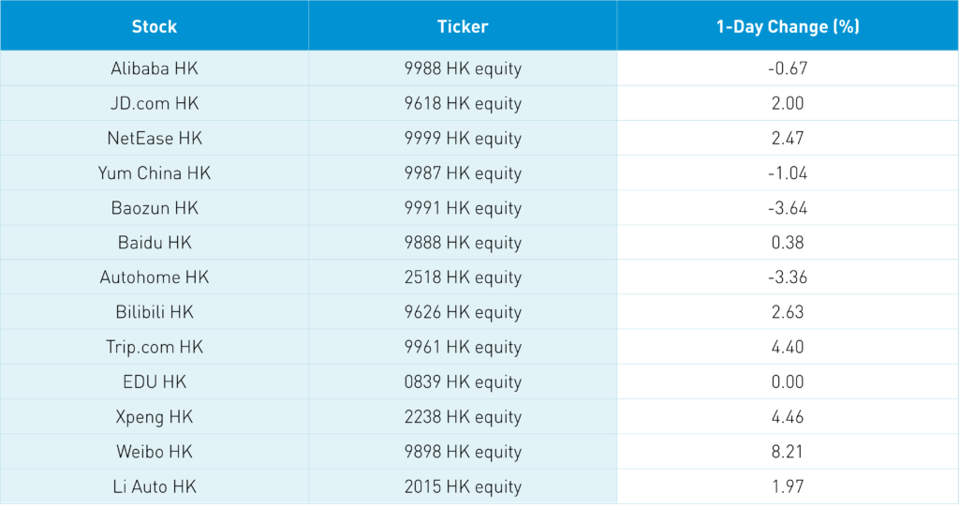Select the Xpeng HK stock cell

[154, 417]
